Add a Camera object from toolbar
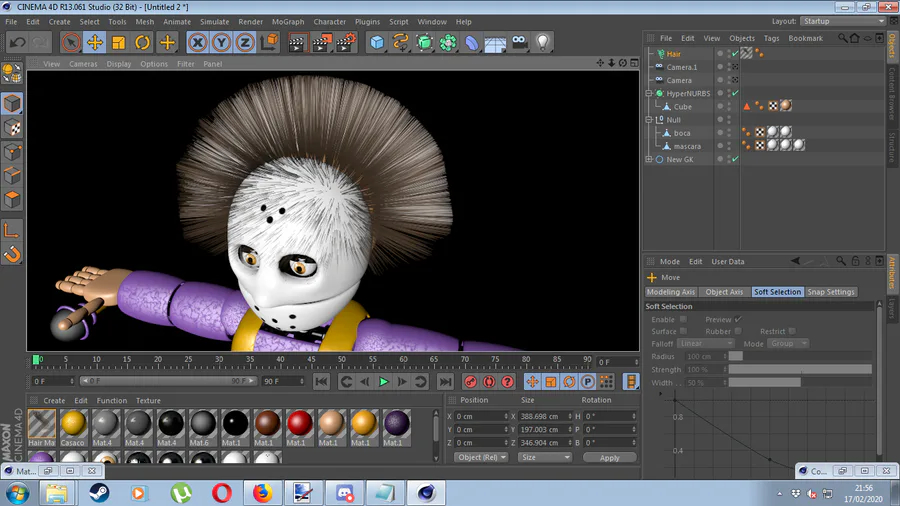The image size is (900, 506). click(519, 42)
